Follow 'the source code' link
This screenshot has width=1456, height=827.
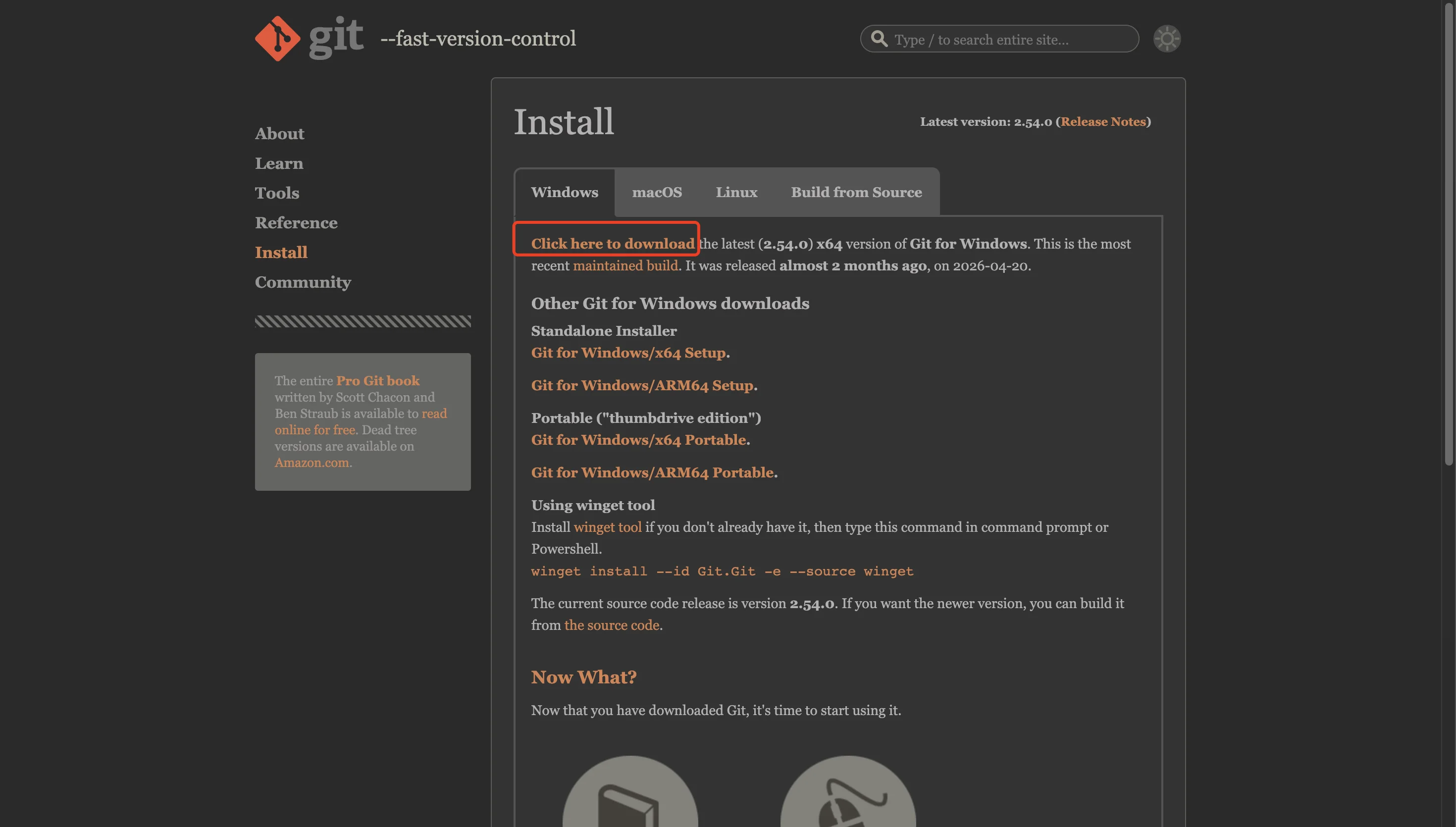(612, 625)
